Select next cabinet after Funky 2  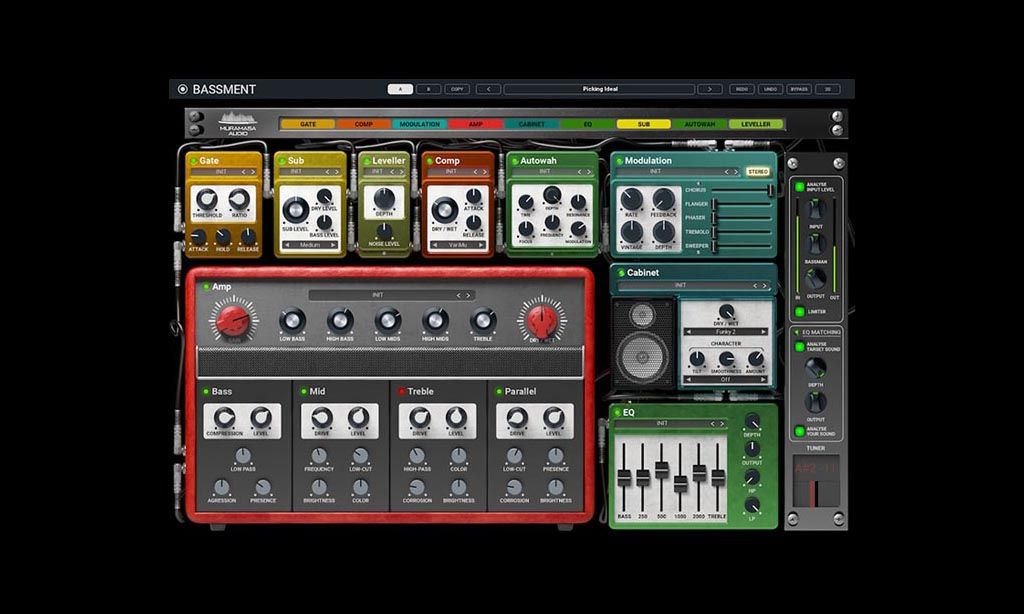[764, 332]
